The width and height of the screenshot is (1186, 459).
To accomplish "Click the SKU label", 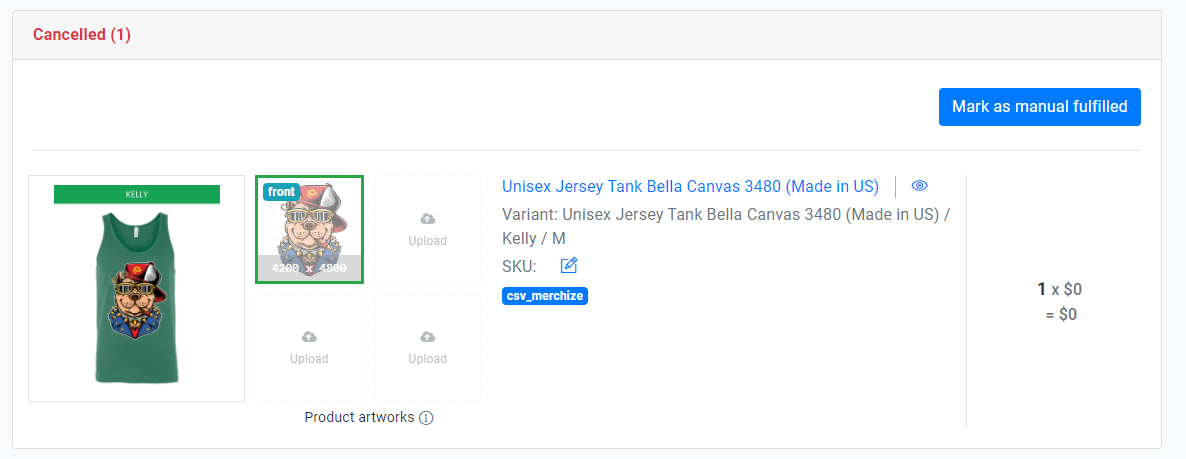I will pyautogui.click(x=519, y=266).
